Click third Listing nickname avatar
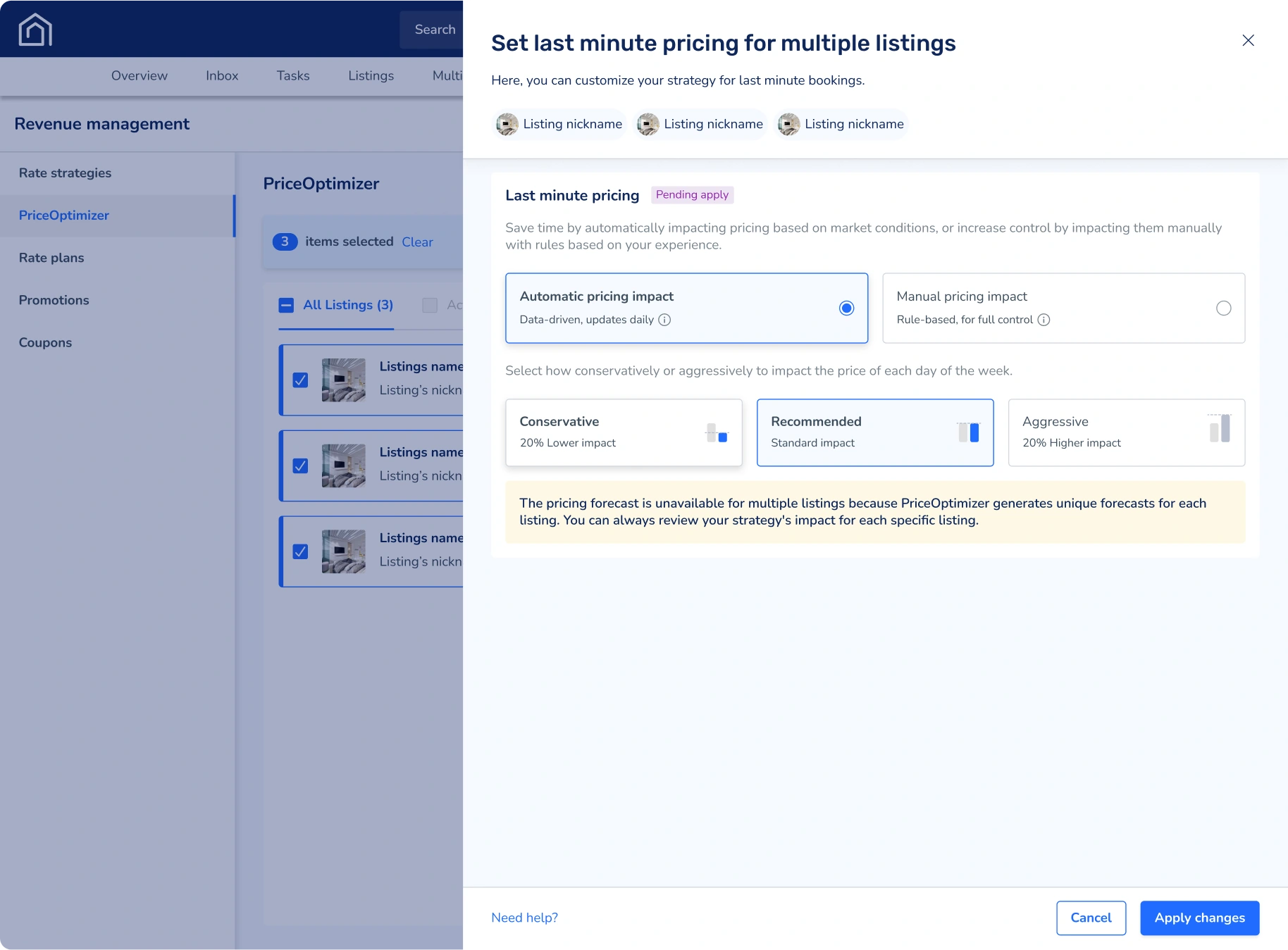 point(789,124)
